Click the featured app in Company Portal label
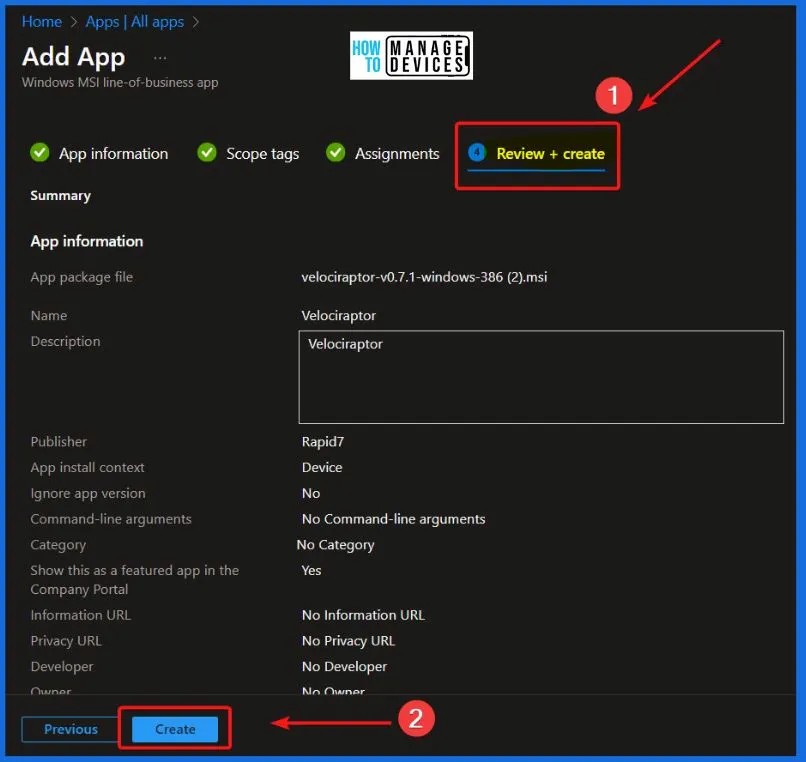 click(134, 580)
